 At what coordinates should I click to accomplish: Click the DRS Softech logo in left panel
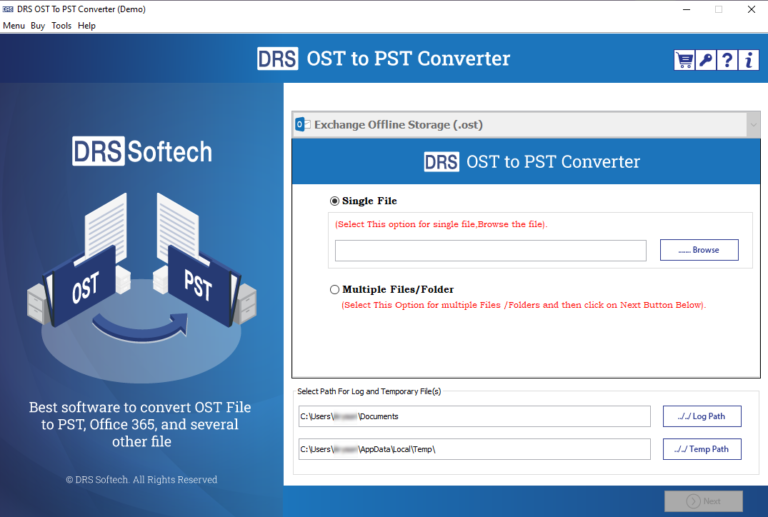click(x=142, y=151)
